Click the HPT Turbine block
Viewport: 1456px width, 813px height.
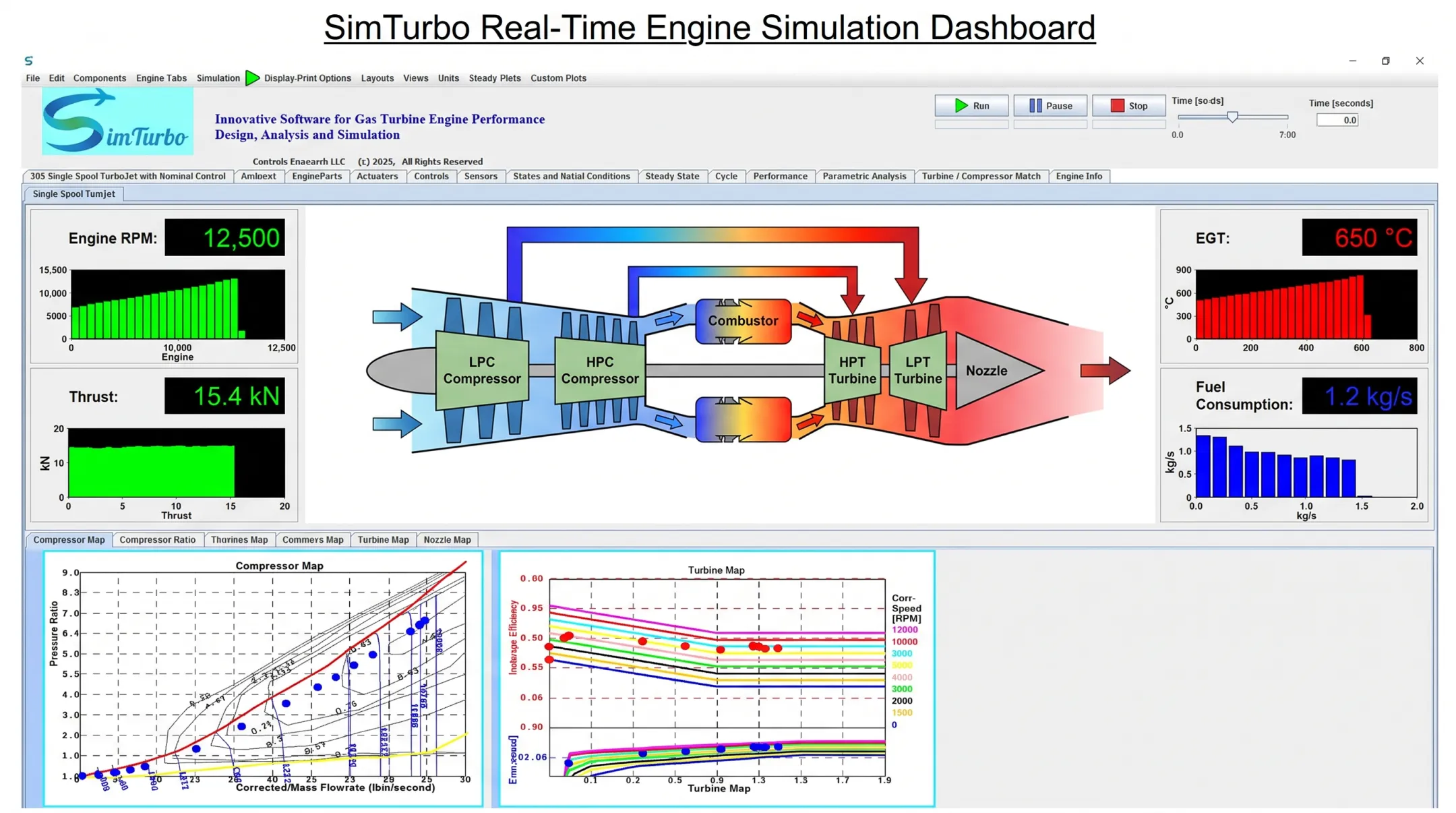[852, 371]
